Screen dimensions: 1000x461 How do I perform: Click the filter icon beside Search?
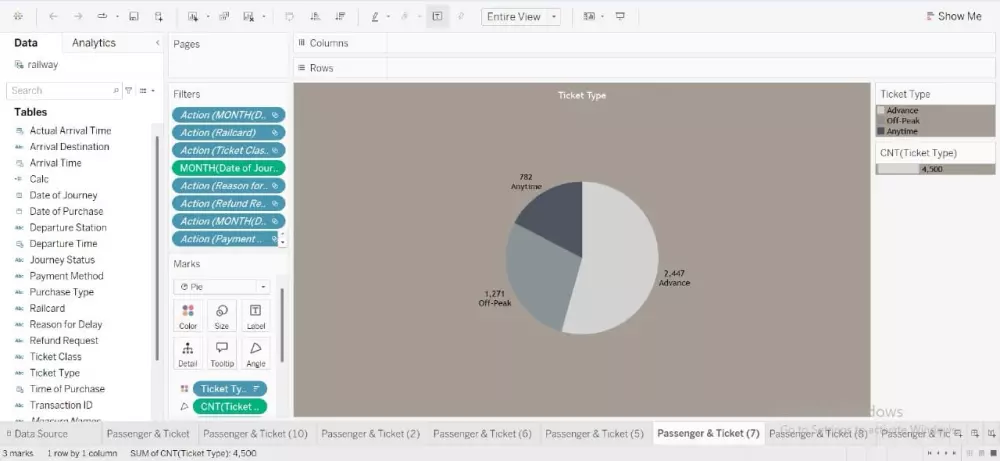pos(129,91)
